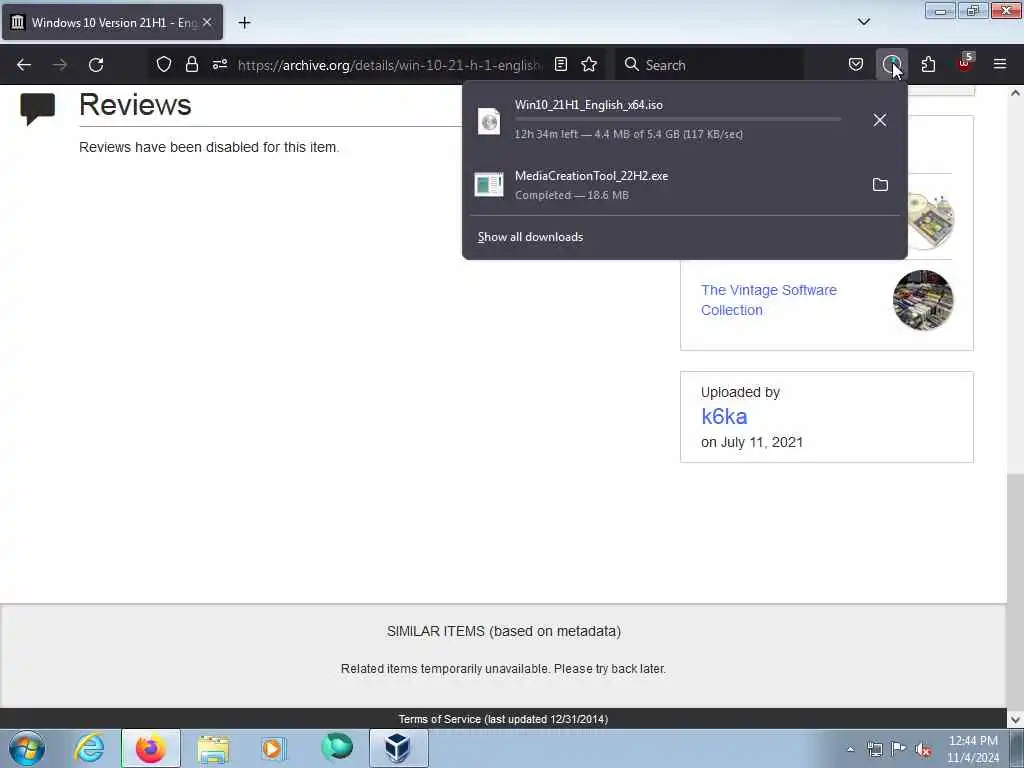Go back to previous page
The height and width of the screenshot is (768, 1024).
24,65
